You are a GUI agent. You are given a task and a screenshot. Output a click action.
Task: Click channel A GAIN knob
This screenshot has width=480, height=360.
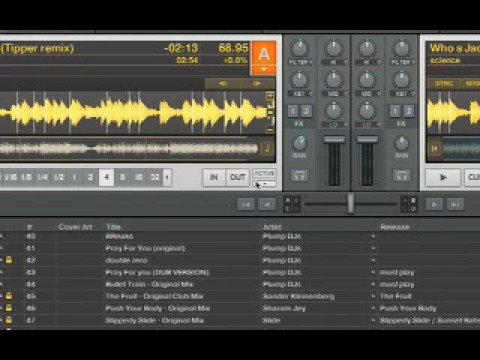pyautogui.click(x=300, y=143)
